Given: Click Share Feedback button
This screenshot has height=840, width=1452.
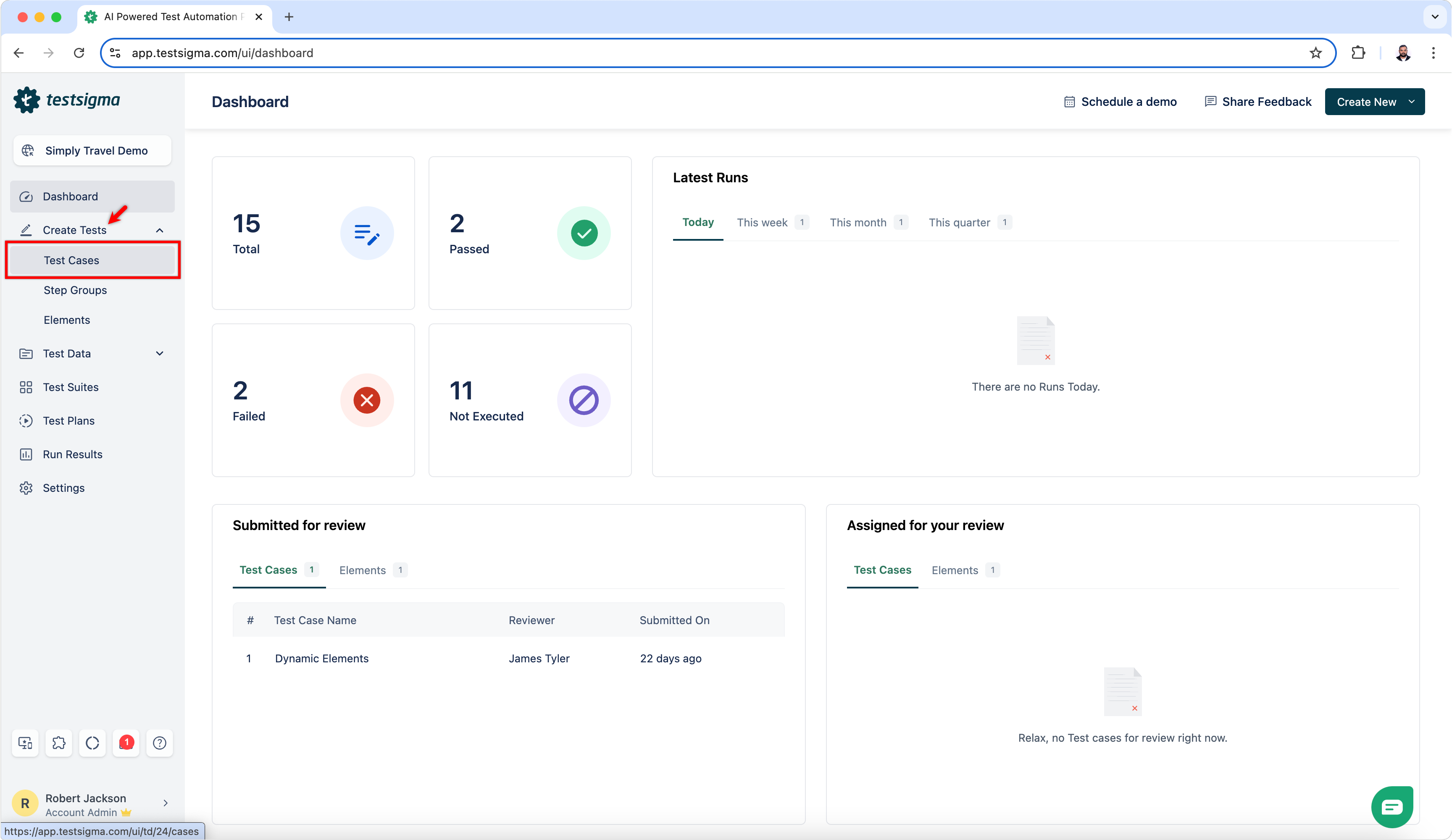Looking at the screenshot, I should click(1258, 102).
